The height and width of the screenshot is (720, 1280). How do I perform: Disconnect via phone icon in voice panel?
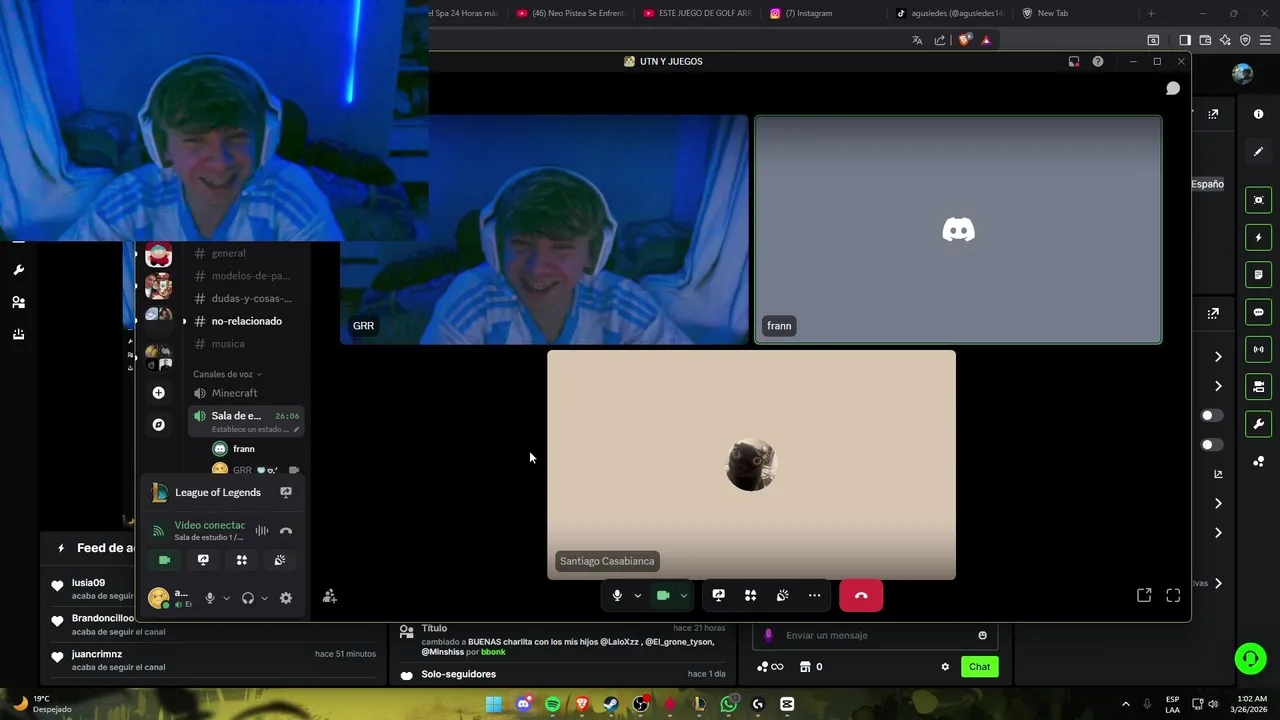tap(286, 531)
